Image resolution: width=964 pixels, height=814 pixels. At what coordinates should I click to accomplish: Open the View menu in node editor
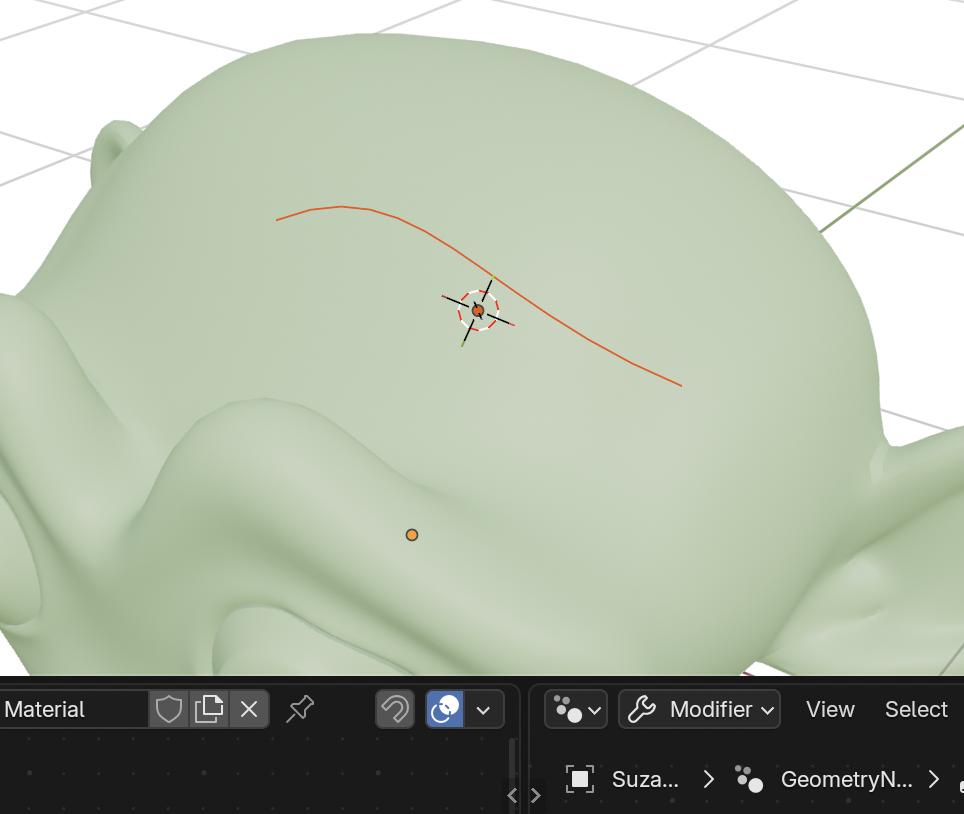pos(830,709)
